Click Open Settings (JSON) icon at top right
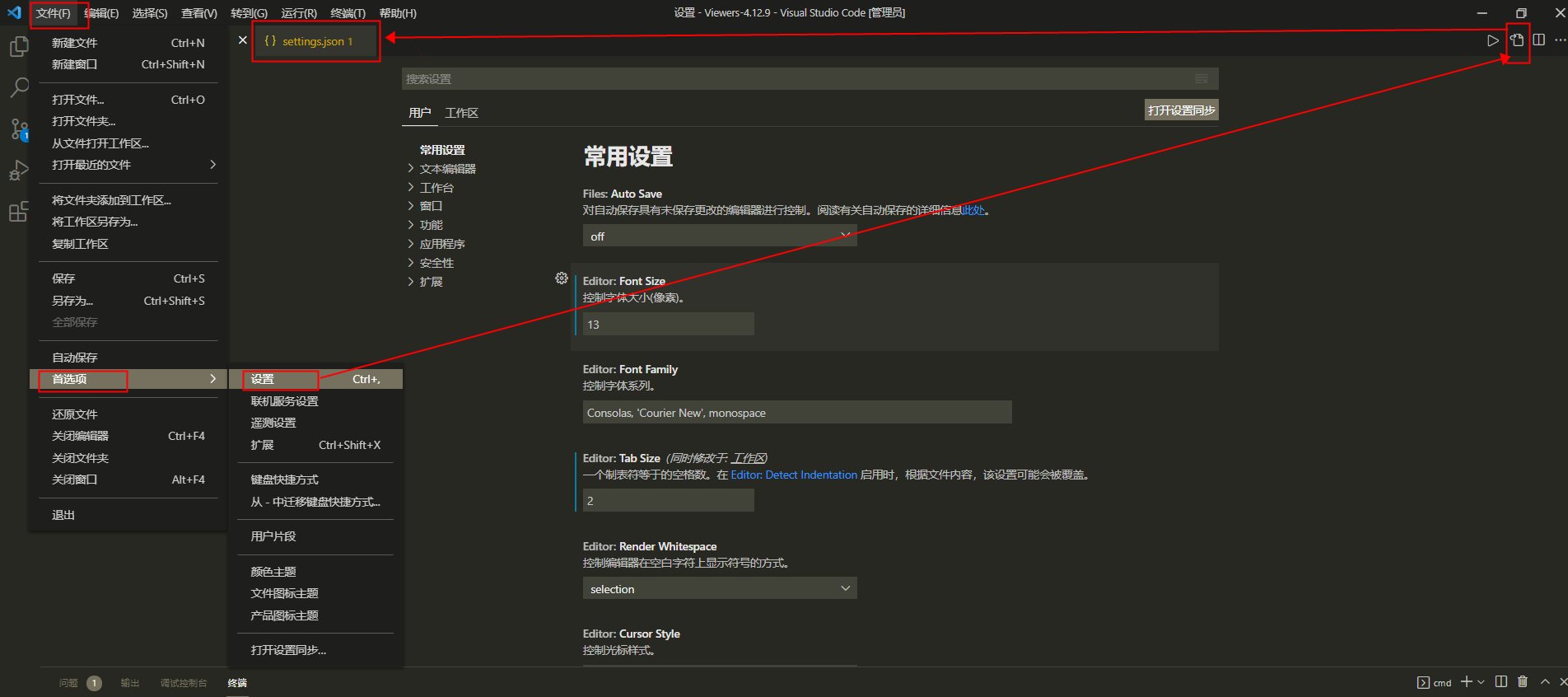 coord(1517,40)
